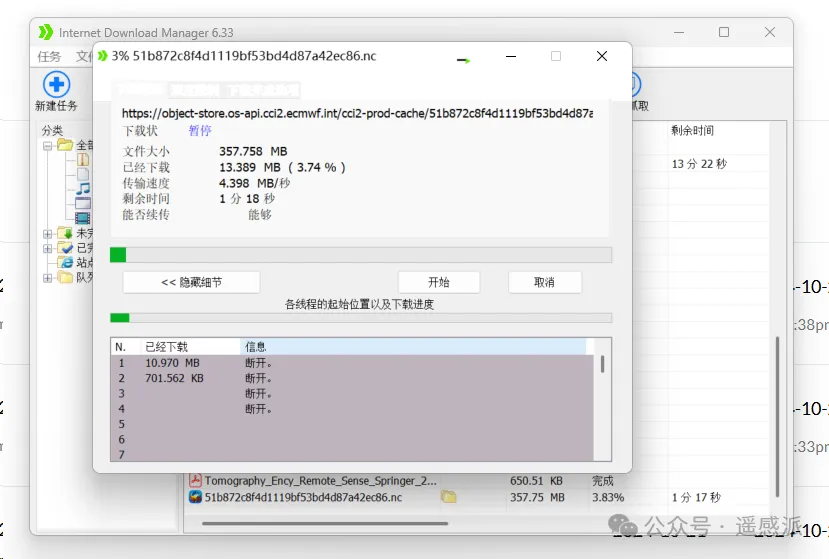Expand the unfinished downloads tree node

coord(48,233)
